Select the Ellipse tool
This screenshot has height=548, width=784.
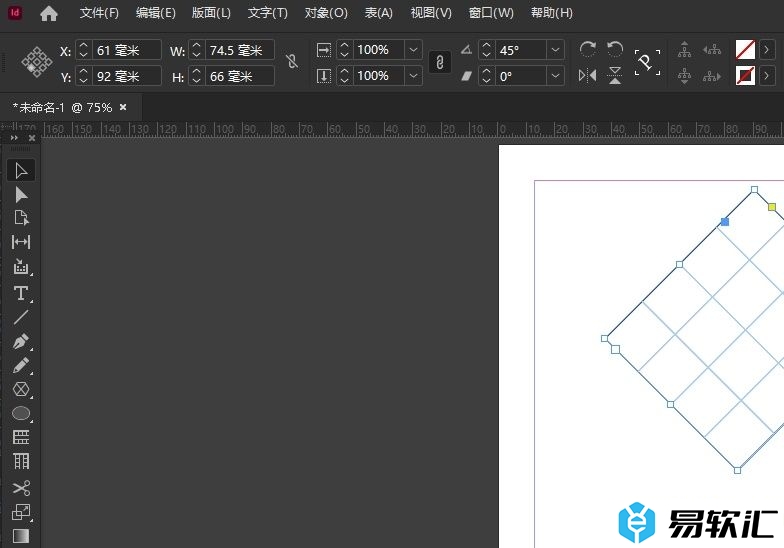[x=21, y=413]
